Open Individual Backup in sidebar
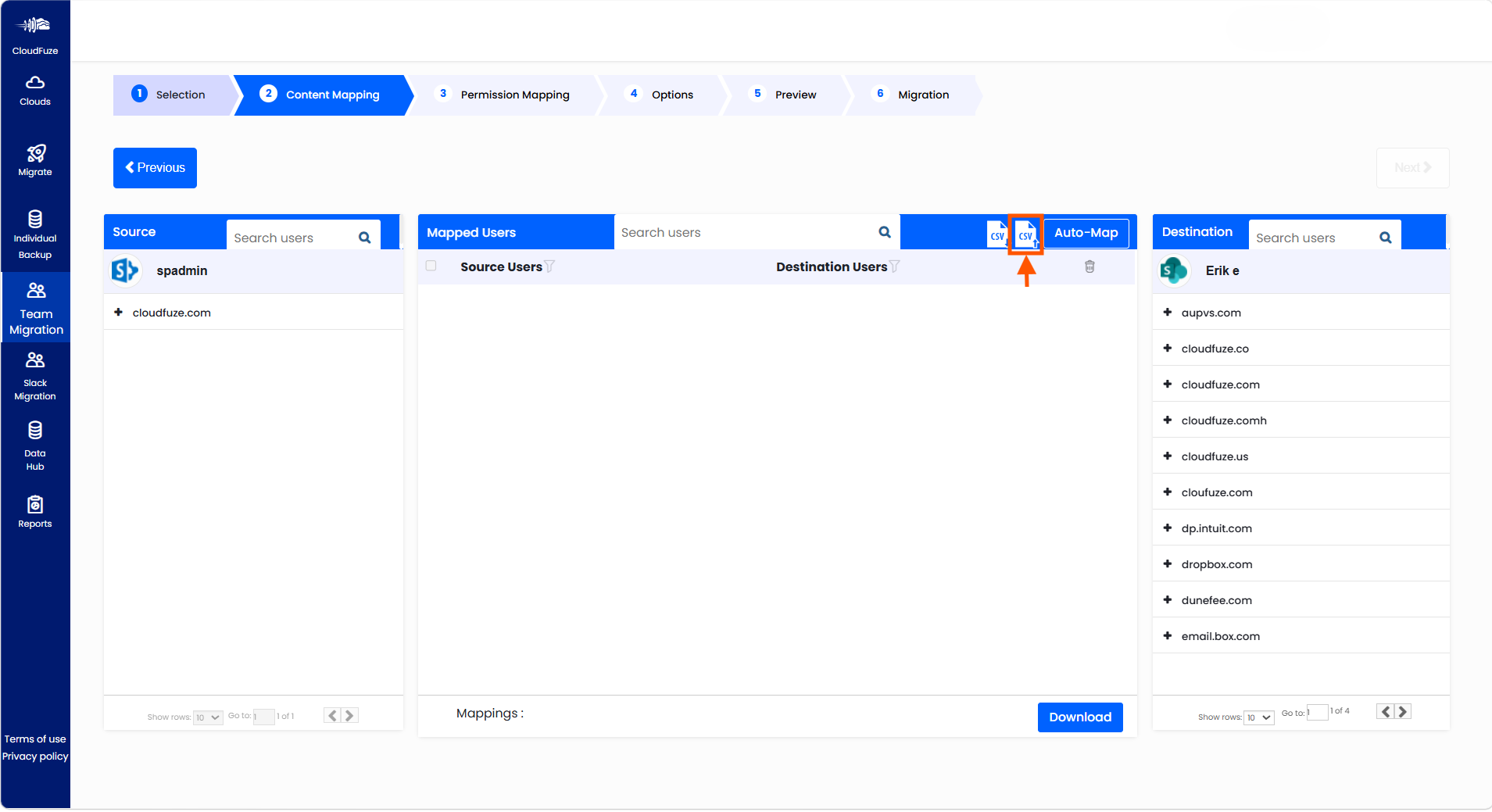 pyautogui.click(x=35, y=234)
